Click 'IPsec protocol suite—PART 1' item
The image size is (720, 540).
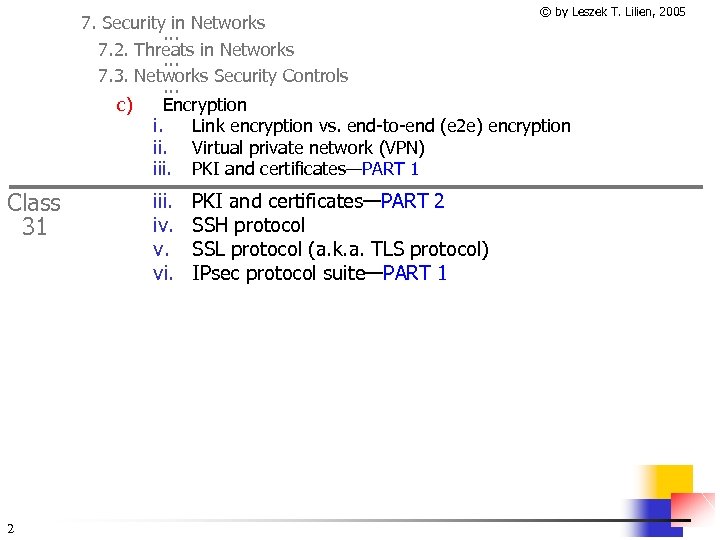[x=319, y=273]
